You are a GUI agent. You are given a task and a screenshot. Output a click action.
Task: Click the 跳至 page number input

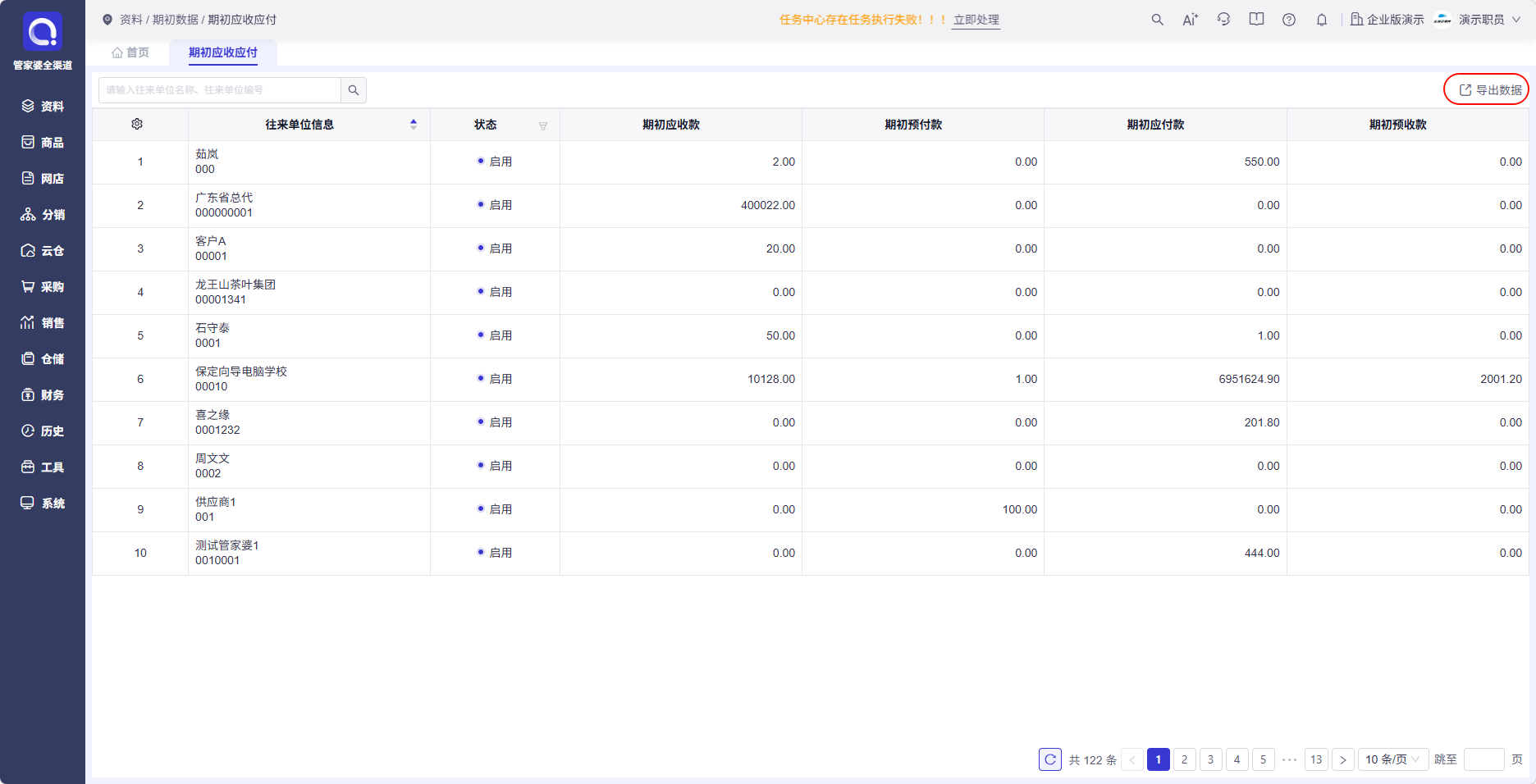pyautogui.click(x=1484, y=759)
